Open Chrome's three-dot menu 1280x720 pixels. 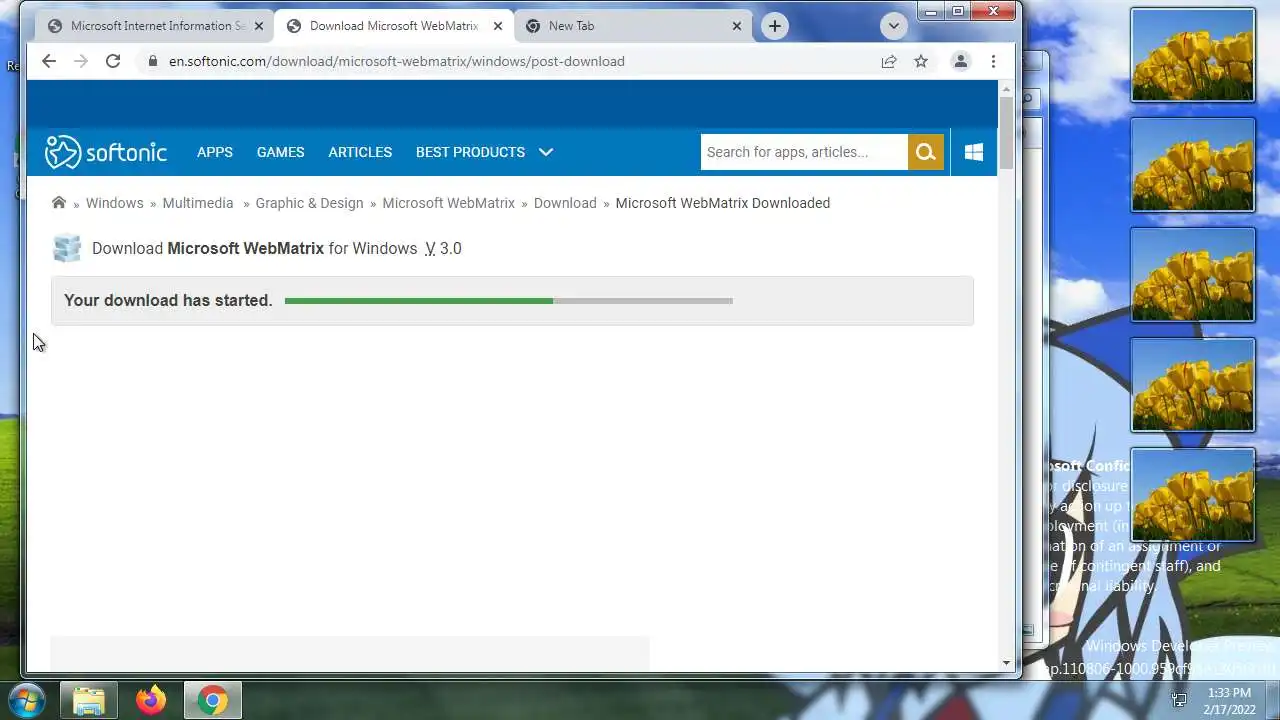click(993, 61)
